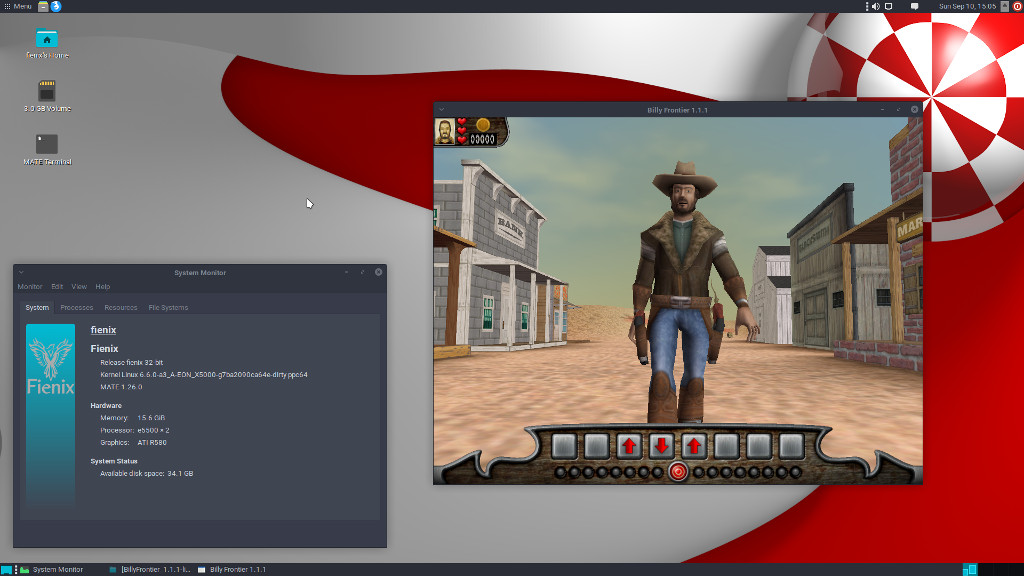Open Help menu in System Monitor
This screenshot has height=576, width=1024.
point(103,287)
